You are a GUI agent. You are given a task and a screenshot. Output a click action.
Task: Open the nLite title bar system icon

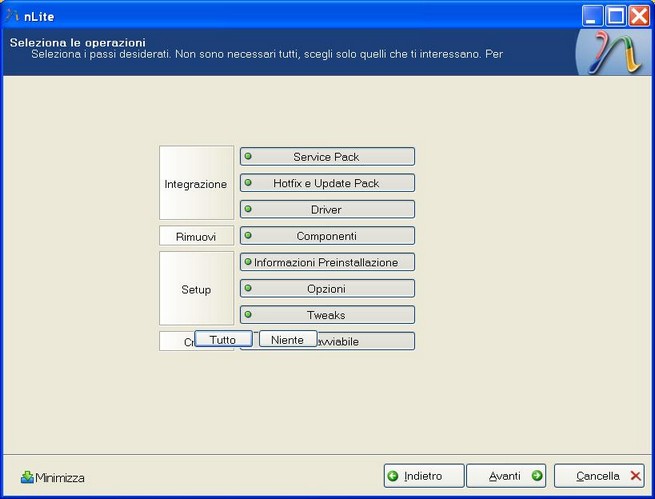(13, 15)
